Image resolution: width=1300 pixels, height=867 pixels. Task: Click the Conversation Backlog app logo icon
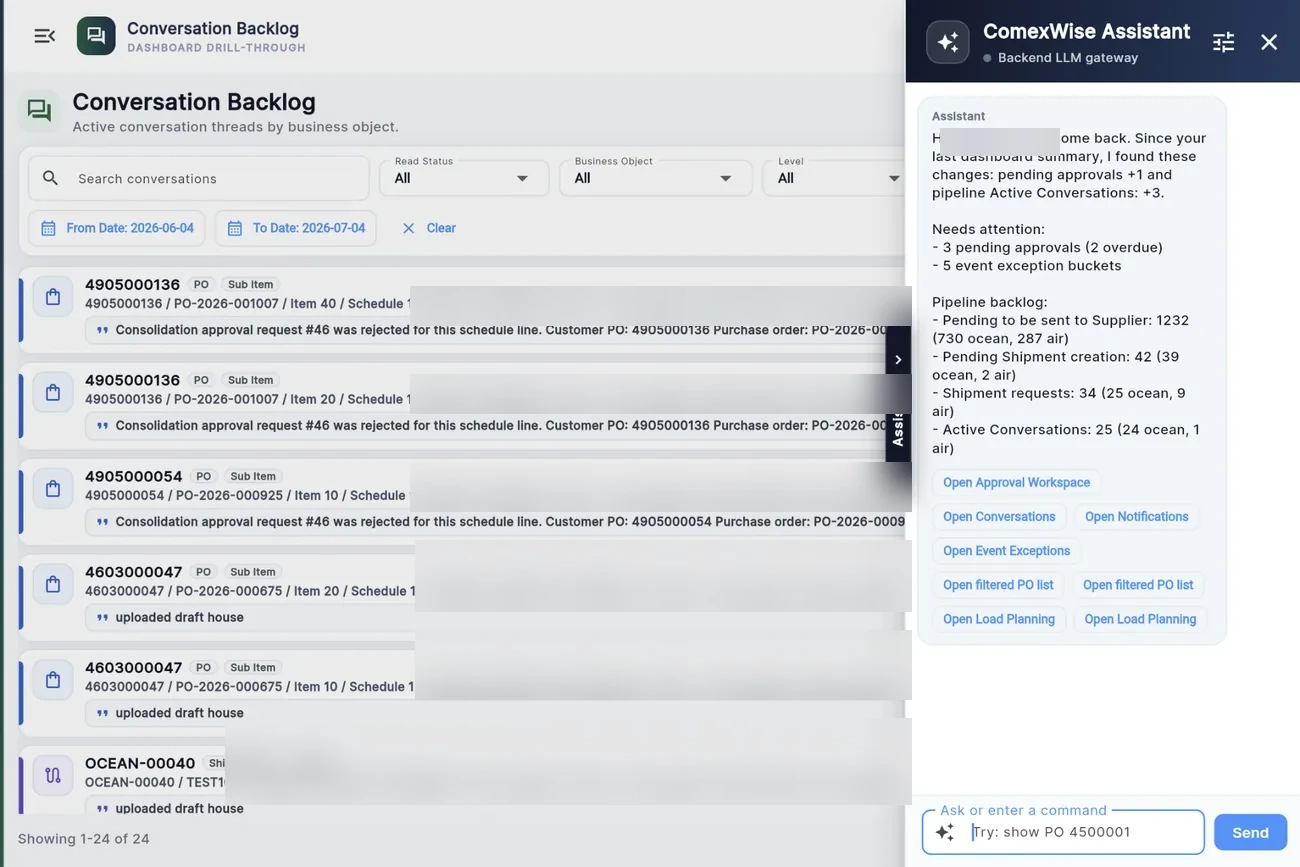point(96,36)
